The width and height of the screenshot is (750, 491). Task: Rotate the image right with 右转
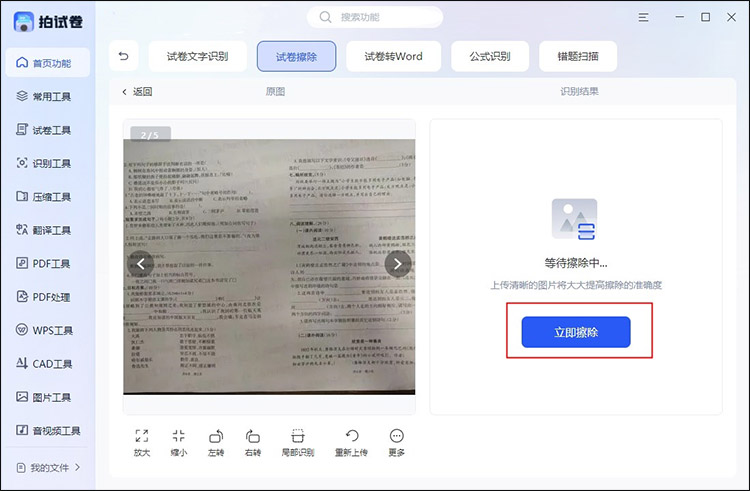coord(253,443)
